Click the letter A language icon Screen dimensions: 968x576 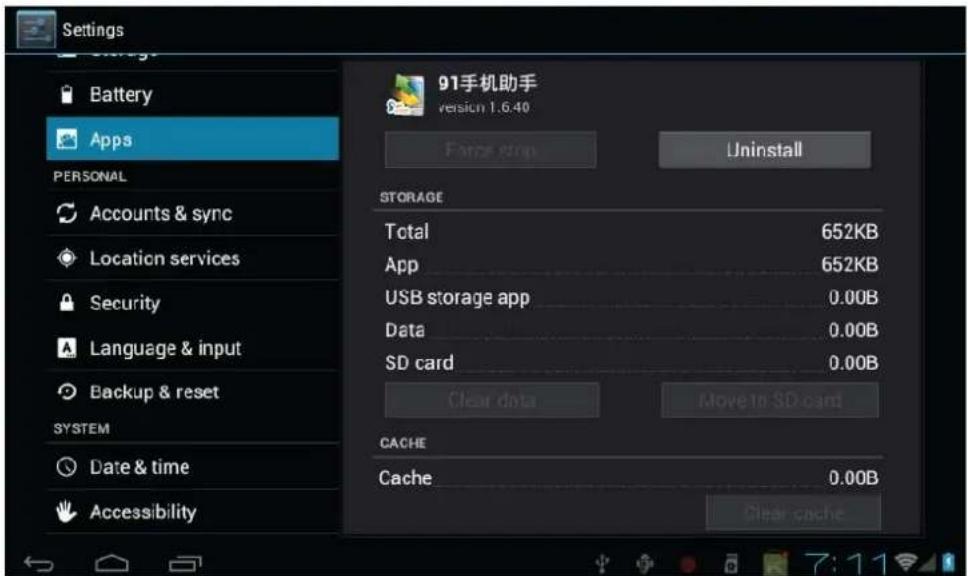pos(67,348)
